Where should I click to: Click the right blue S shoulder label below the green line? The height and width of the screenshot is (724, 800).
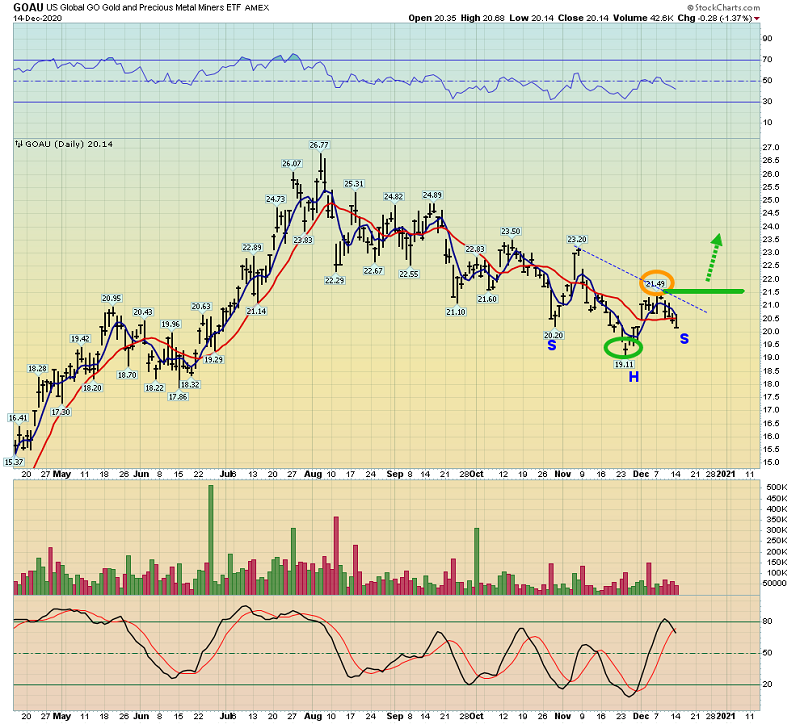tap(684, 339)
